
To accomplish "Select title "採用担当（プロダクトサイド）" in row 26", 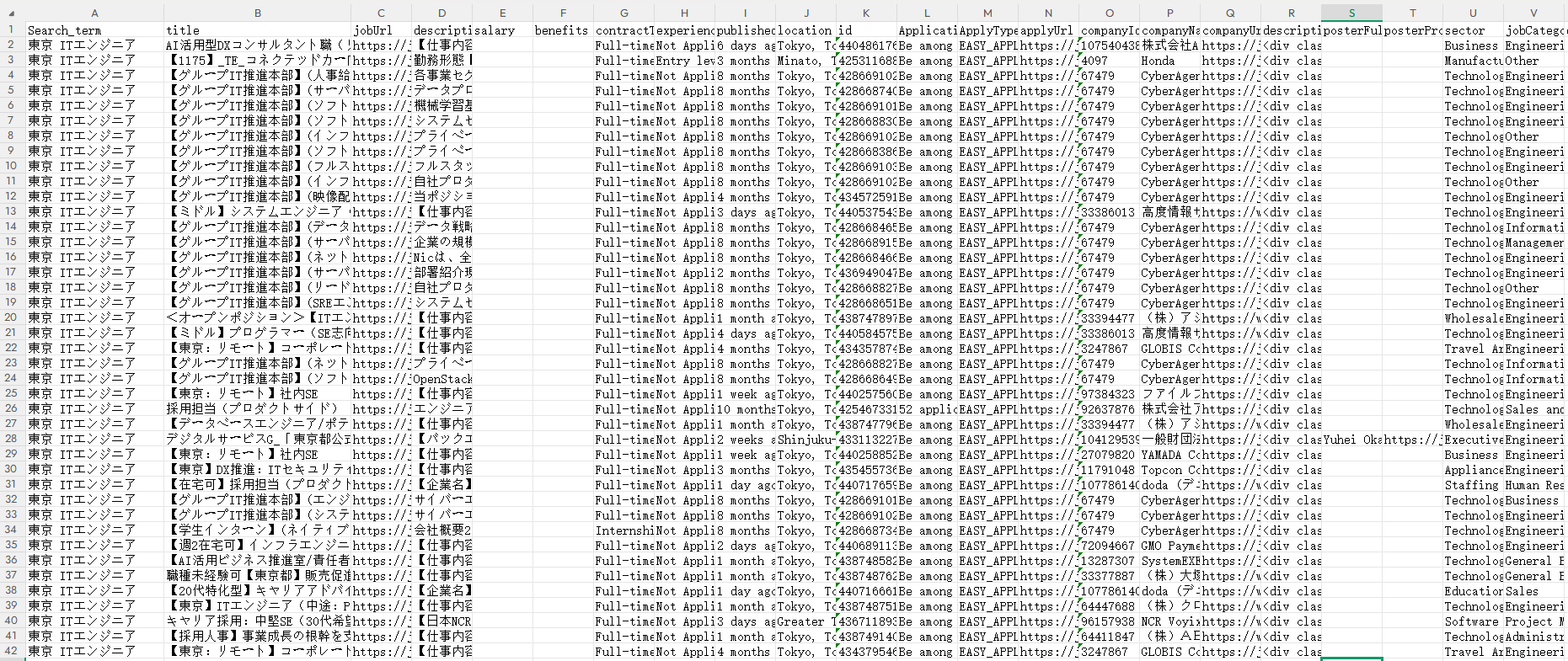I will pyautogui.click(x=257, y=409).
